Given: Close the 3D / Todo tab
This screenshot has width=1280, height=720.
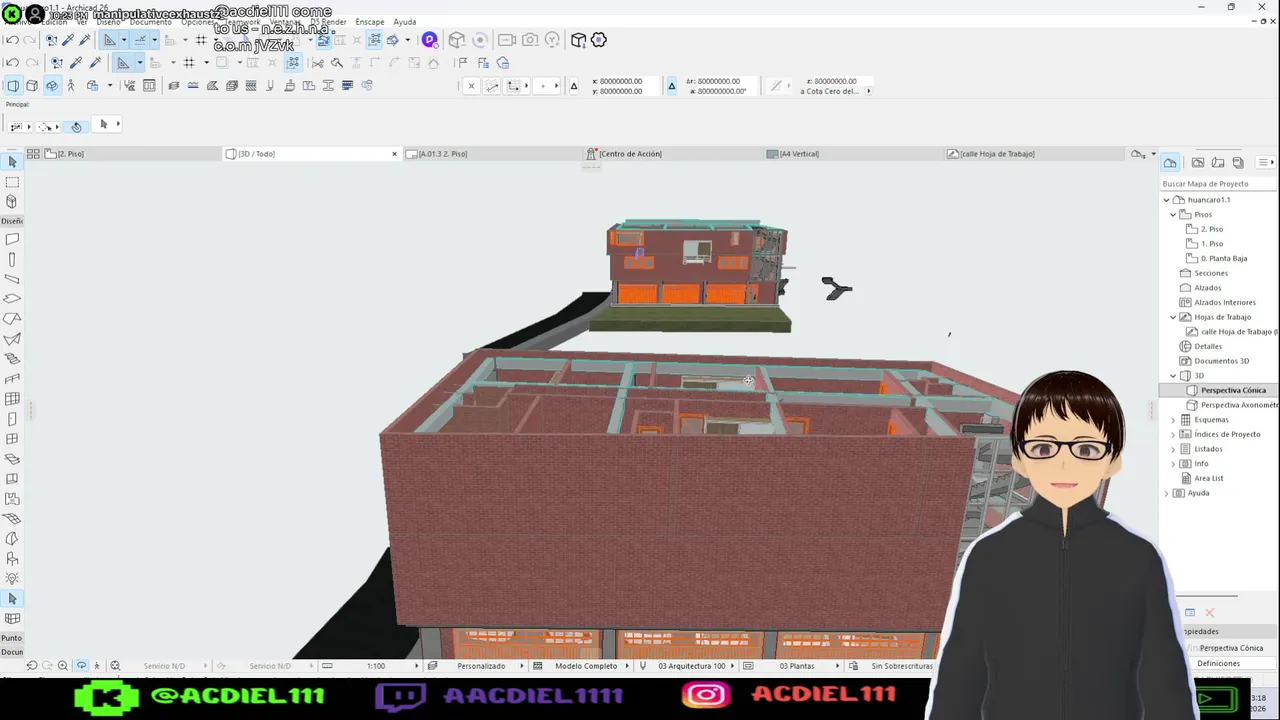Looking at the screenshot, I should [394, 154].
